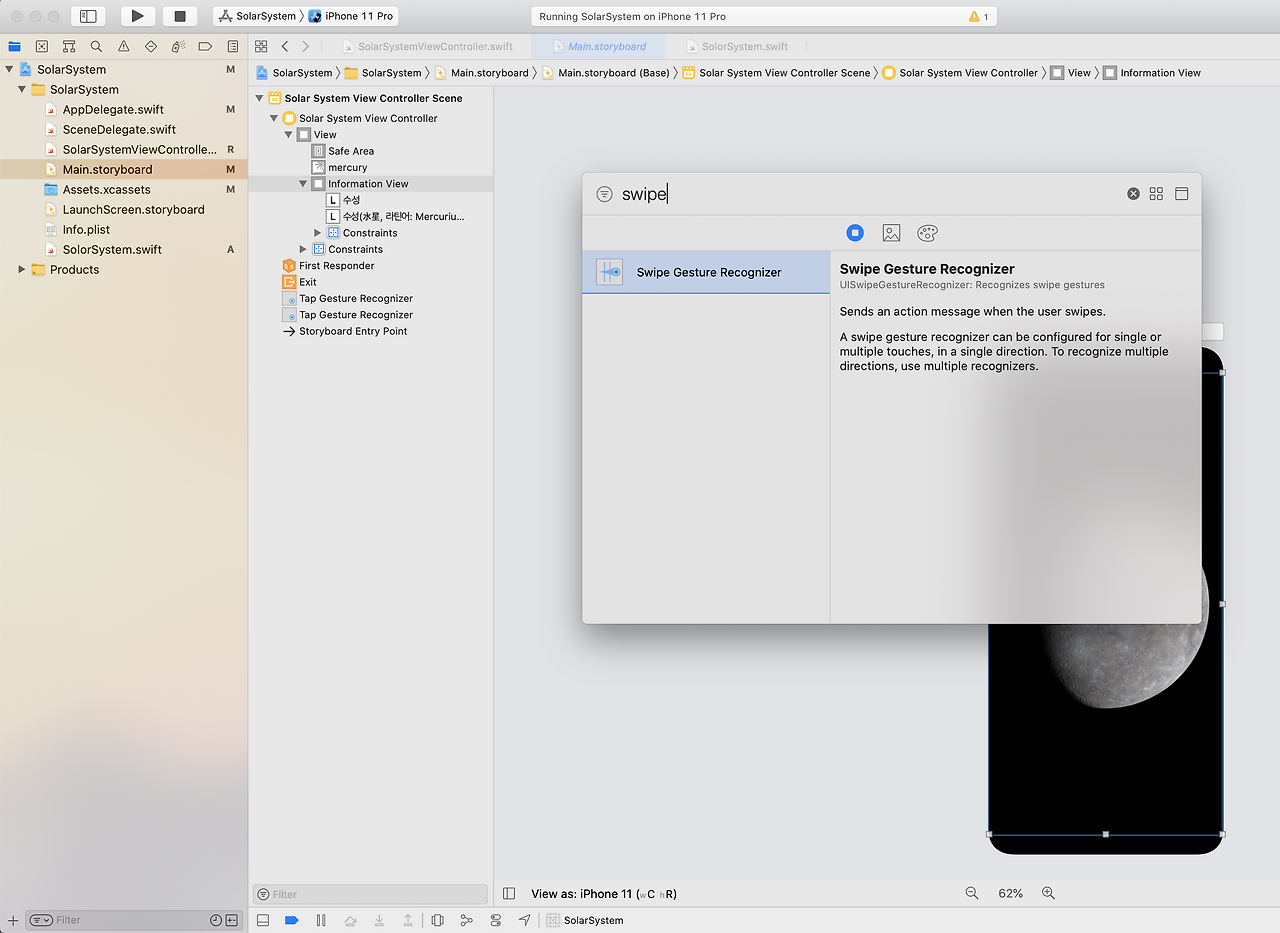This screenshot has height=933, width=1280.
Task: Select Swipe Gesture Recognizer result
Action: click(x=706, y=272)
